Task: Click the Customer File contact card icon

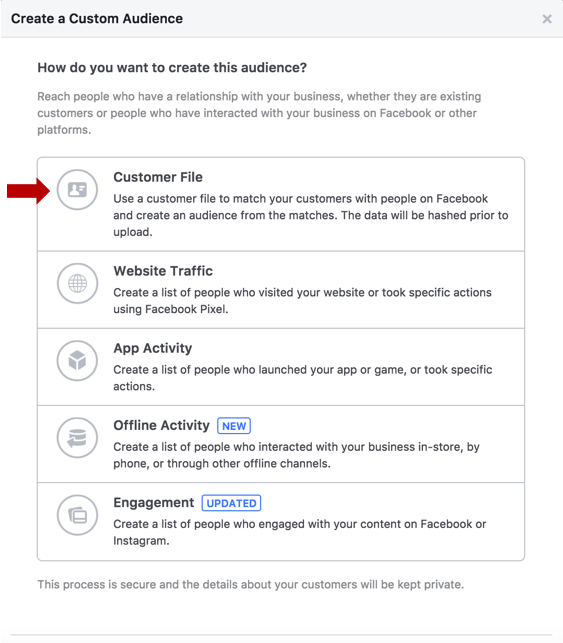Action: 77,190
